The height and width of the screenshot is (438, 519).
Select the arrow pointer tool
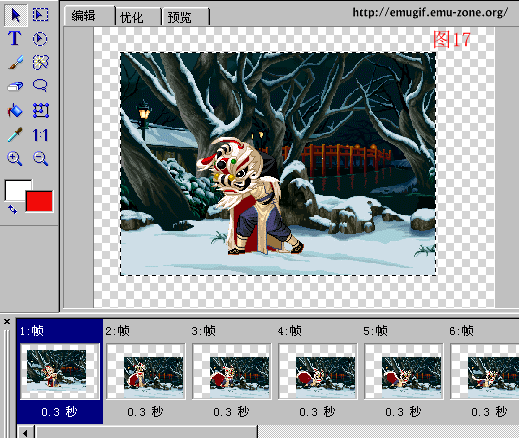click(x=15, y=15)
